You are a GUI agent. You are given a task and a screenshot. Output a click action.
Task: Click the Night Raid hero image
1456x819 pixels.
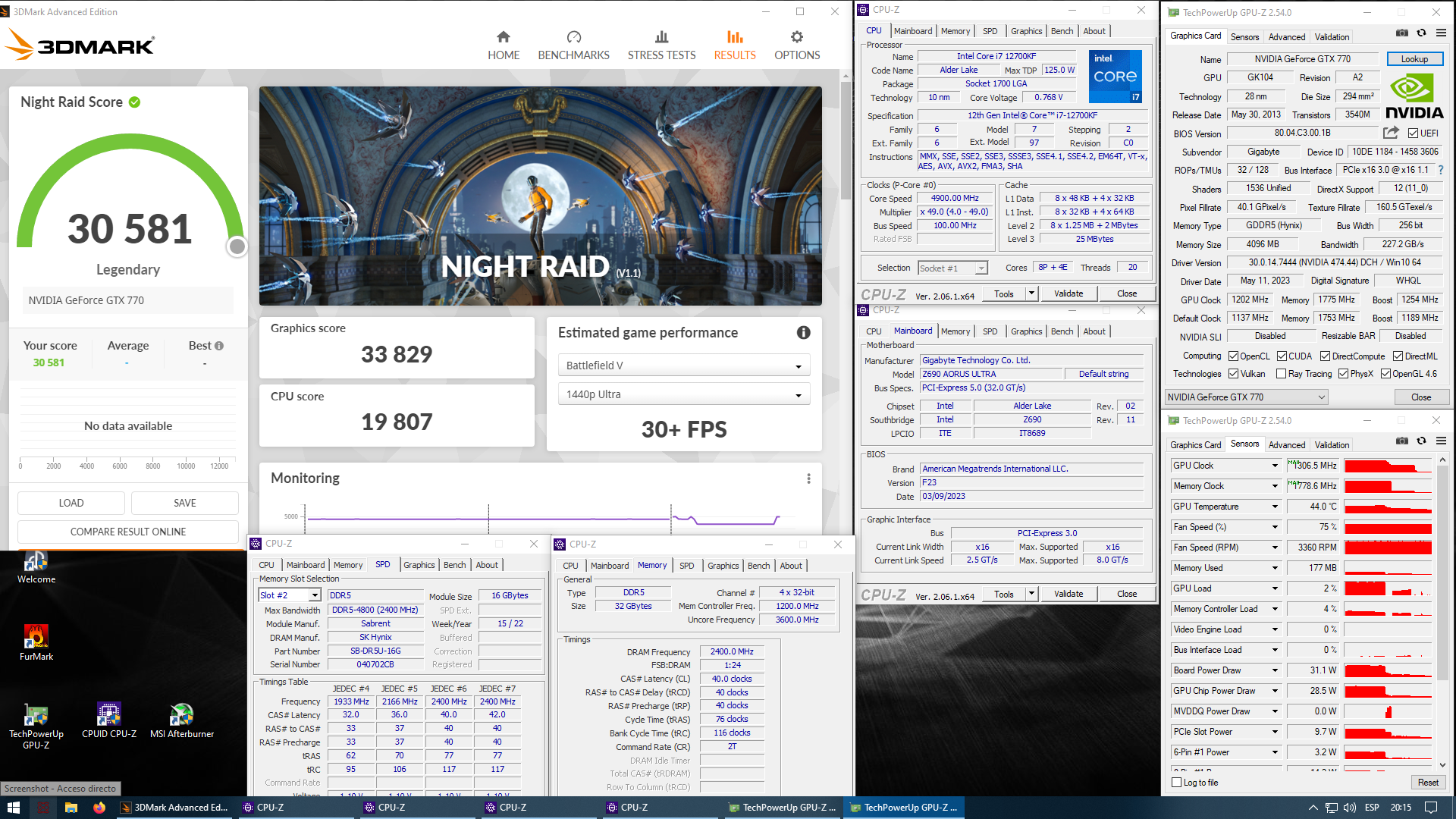click(x=540, y=196)
